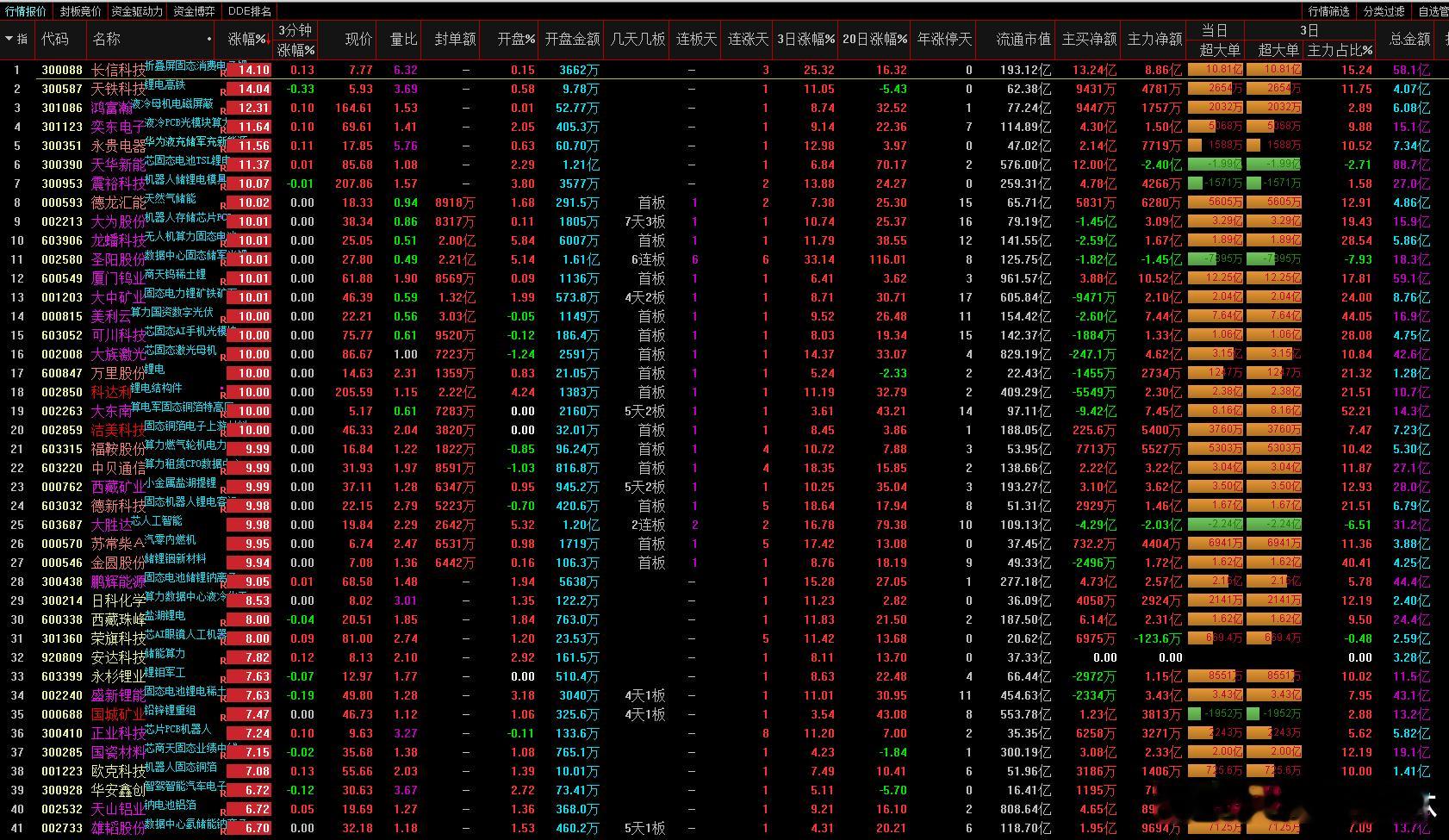Sort by the 代码 column header

[55, 40]
